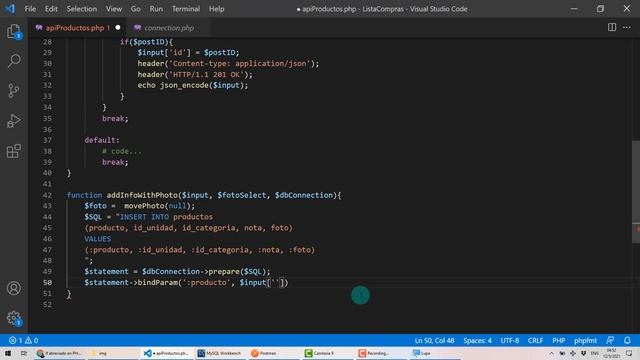
Task: Open the editor More Actions ellipsis
Action: pos(627,27)
